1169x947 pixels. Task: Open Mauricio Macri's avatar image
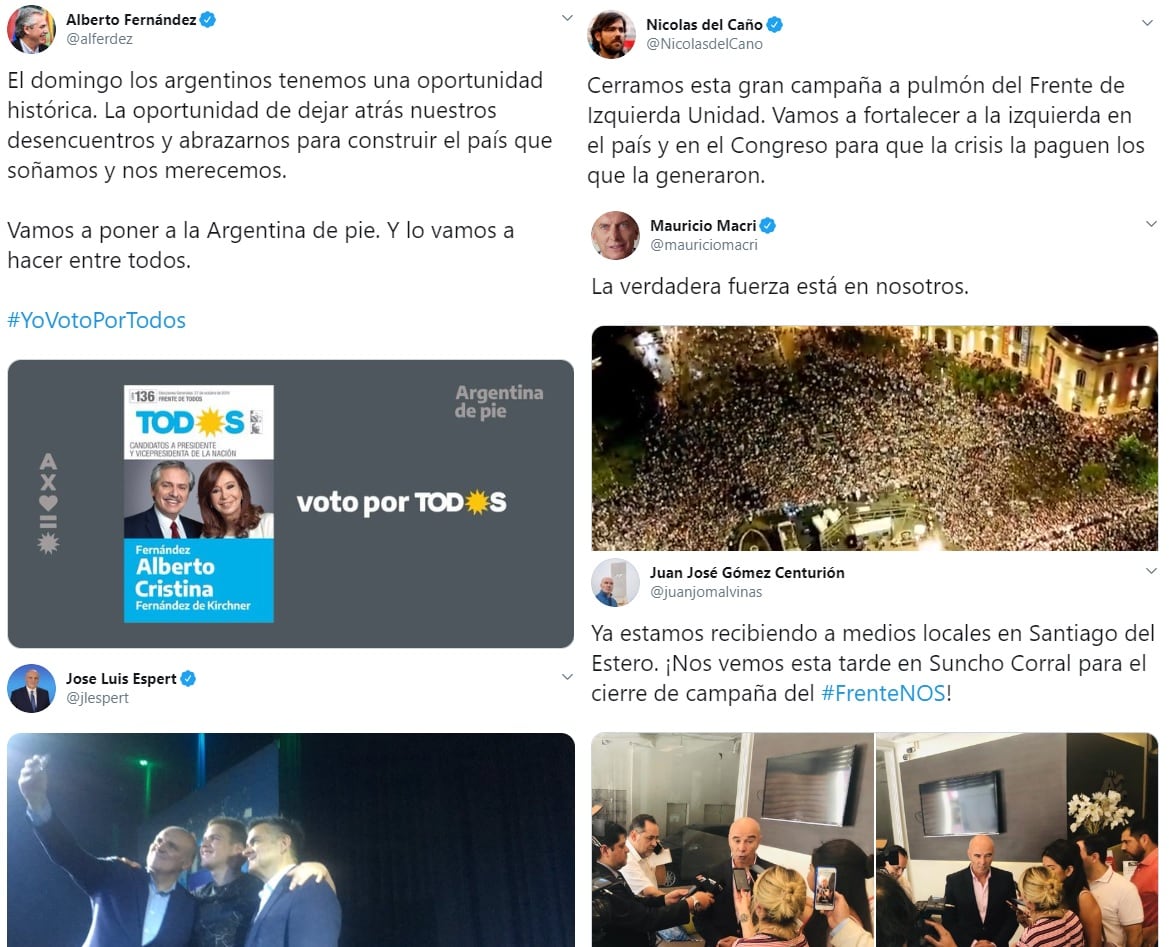[615, 235]
